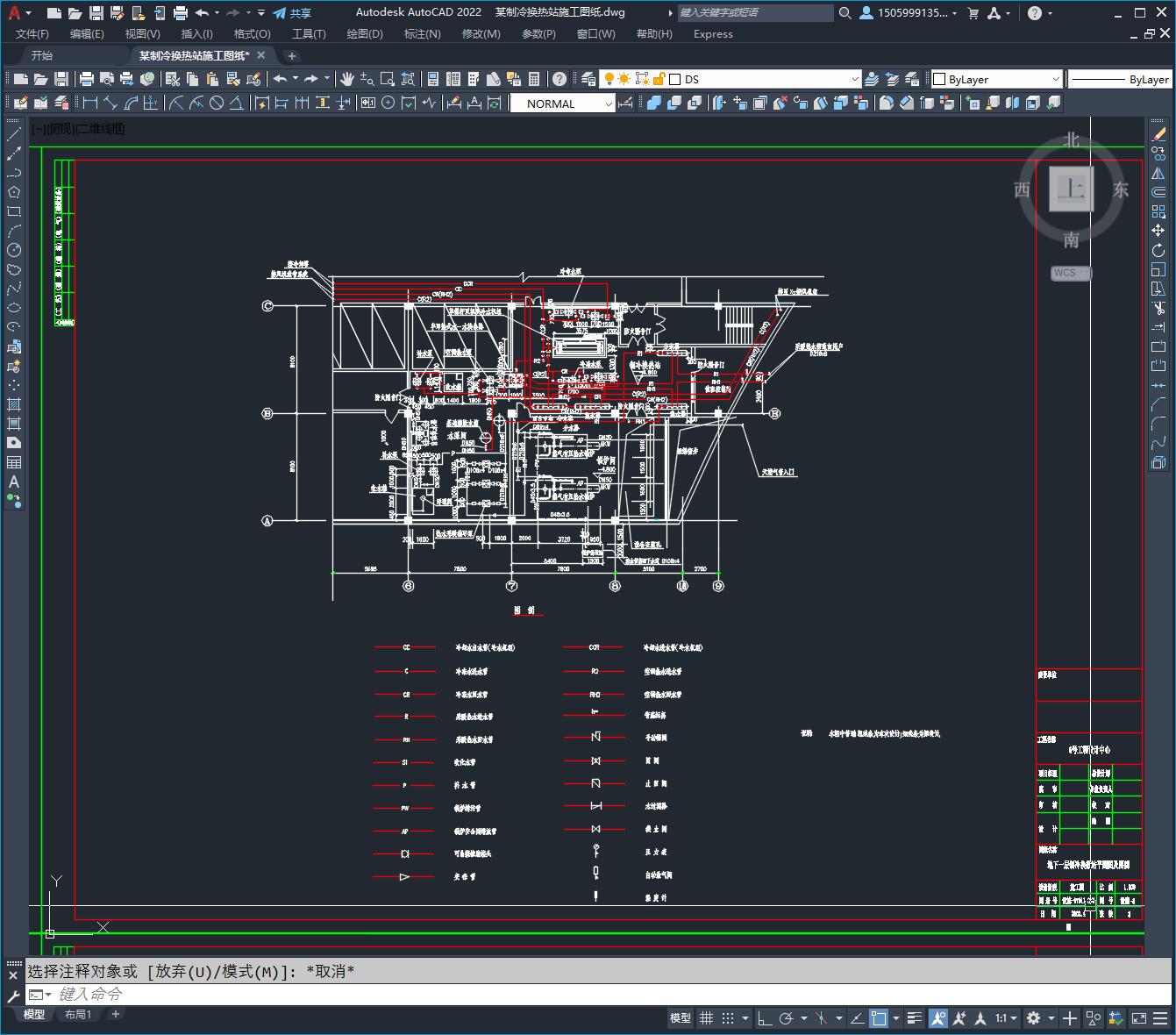Viewport: 1176px width, 1035px height.
Task: Switch to the 布局1 layout tab
Action: click(78, 1014)
